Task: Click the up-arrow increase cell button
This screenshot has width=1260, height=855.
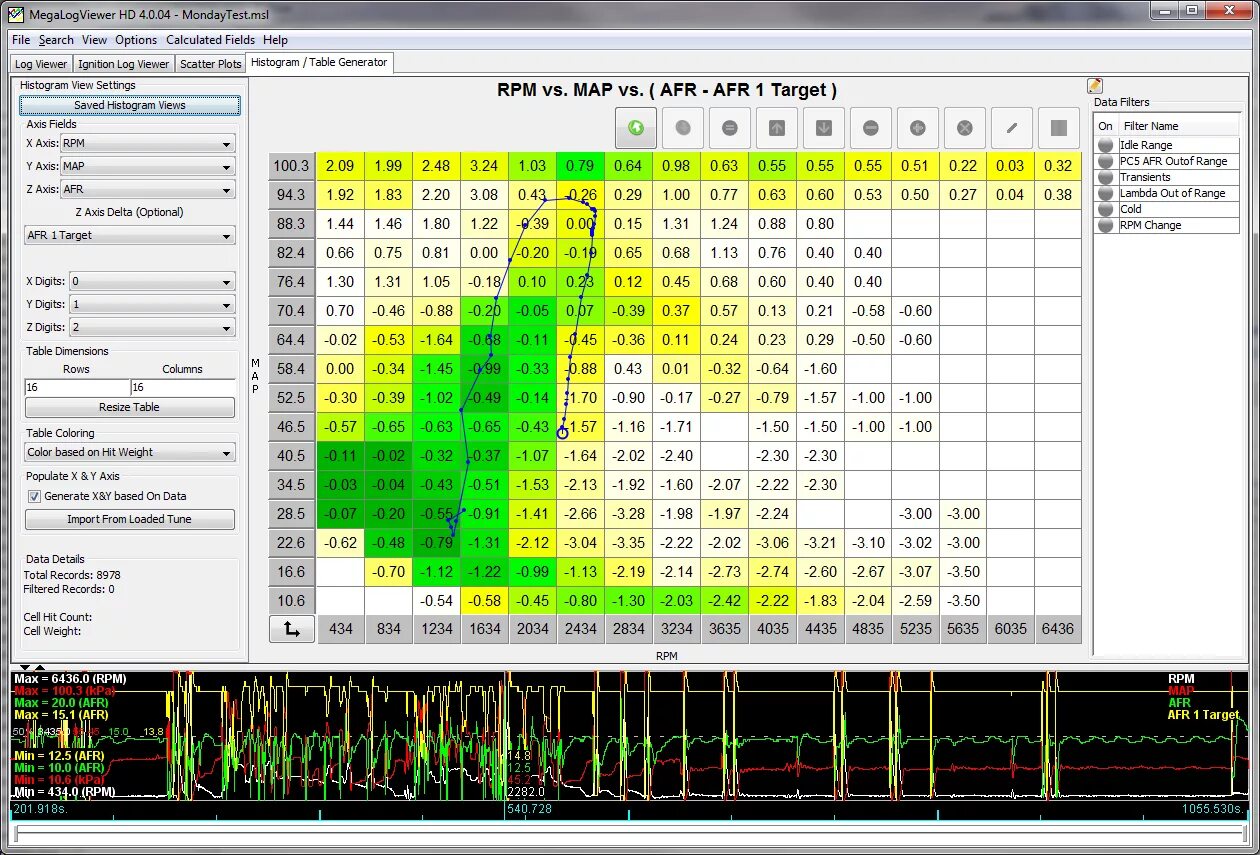Action: tap(776, 128)
